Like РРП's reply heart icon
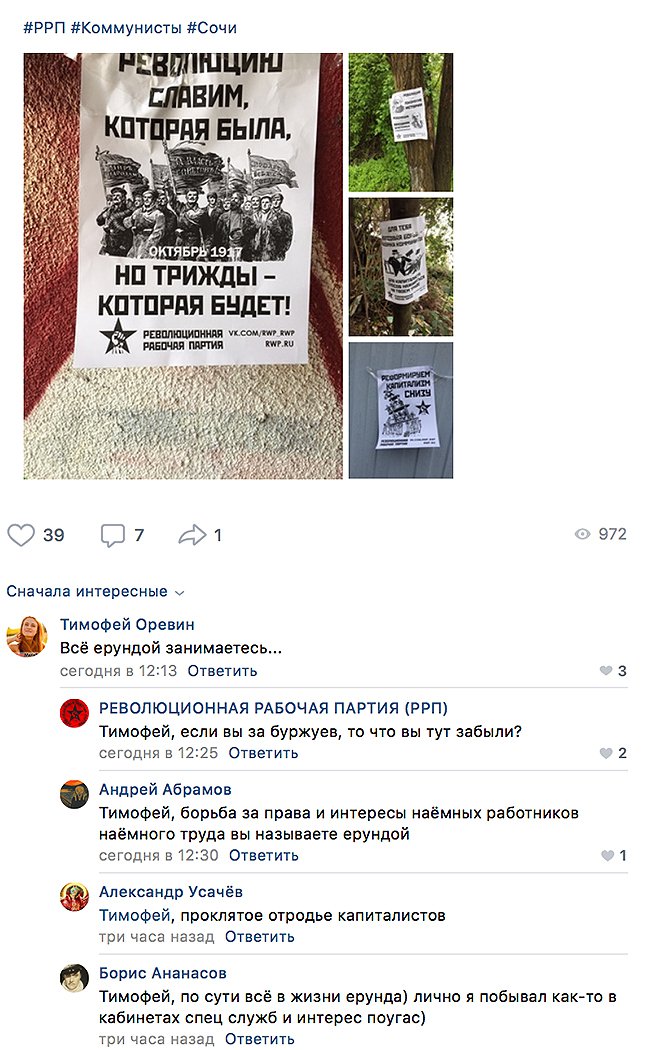This screenshot has width=650, height=1050. tap(606, 753)
